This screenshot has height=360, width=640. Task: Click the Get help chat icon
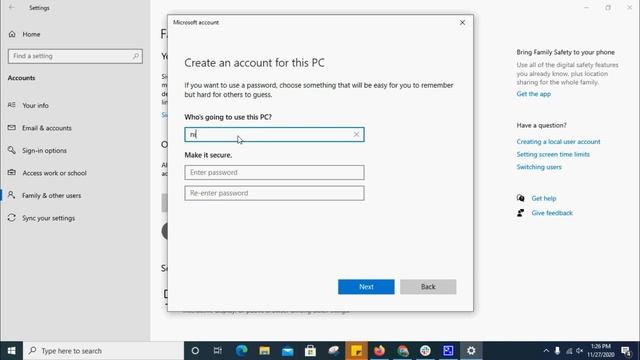(520, 198)
